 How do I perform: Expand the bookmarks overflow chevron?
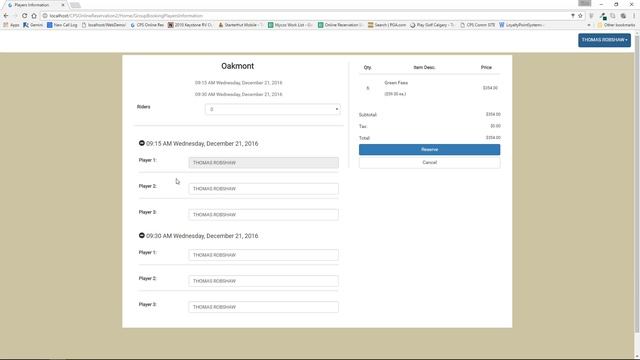coord(589,25)
